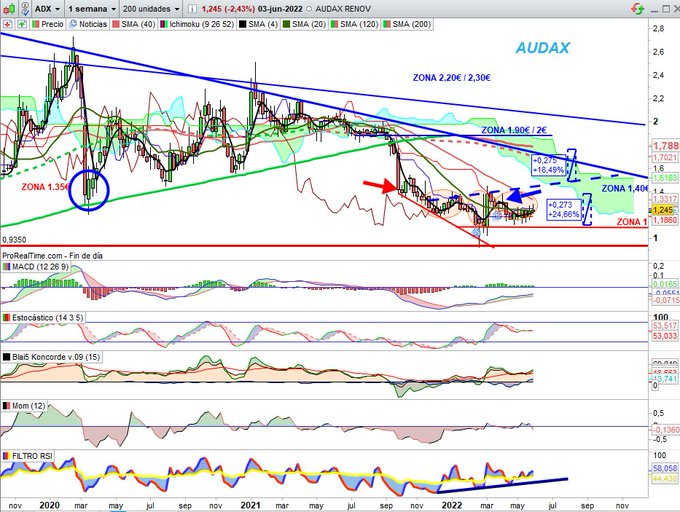The height and width of the screenshot is (512, 680).
Task: Open the Mom (12) panel label
Action: tap(24, 406)
